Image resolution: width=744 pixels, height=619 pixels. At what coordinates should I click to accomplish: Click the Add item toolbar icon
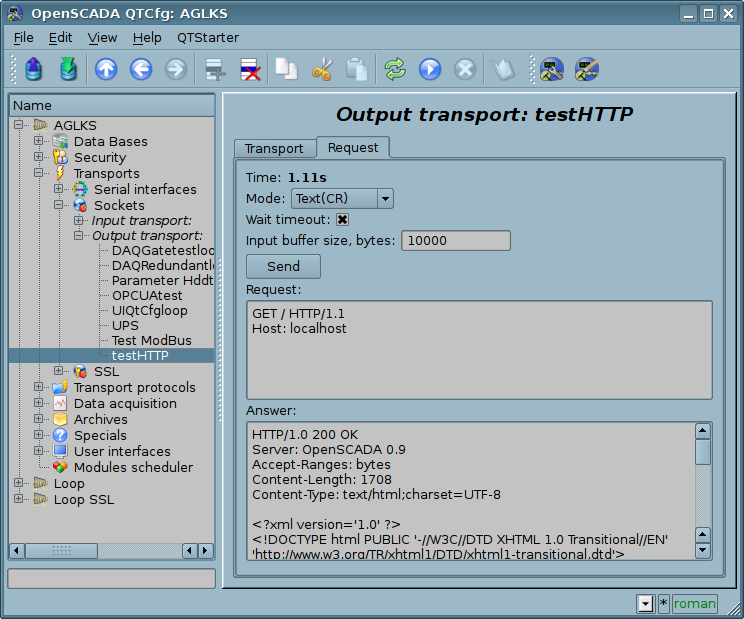214,69
